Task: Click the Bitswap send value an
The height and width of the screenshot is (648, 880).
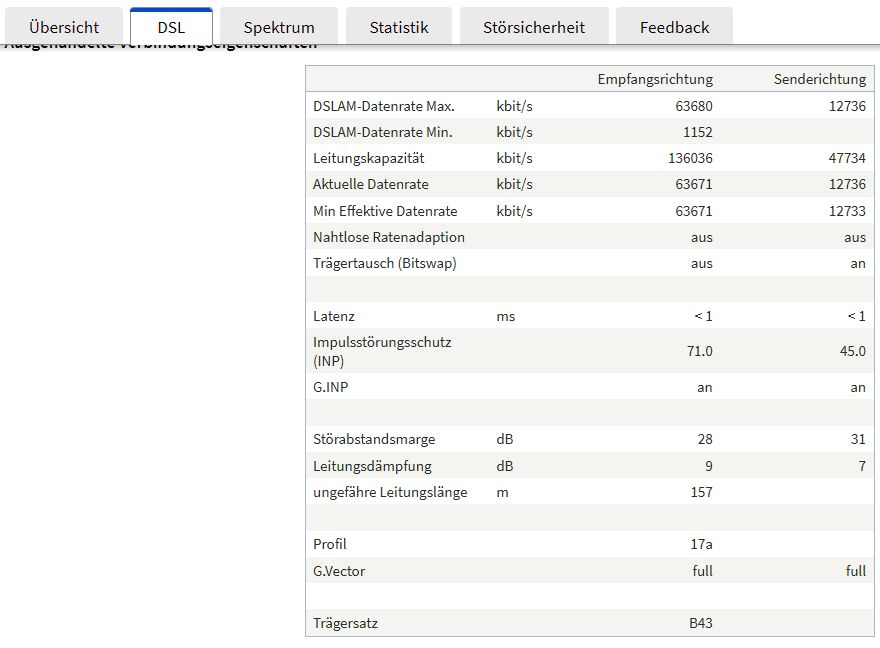Action: (858, 264)
